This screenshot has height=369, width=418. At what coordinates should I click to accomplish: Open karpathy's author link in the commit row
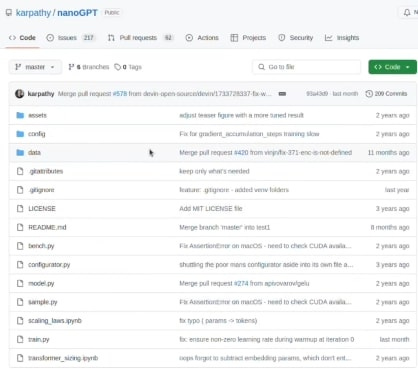click(x=41, y=94)
